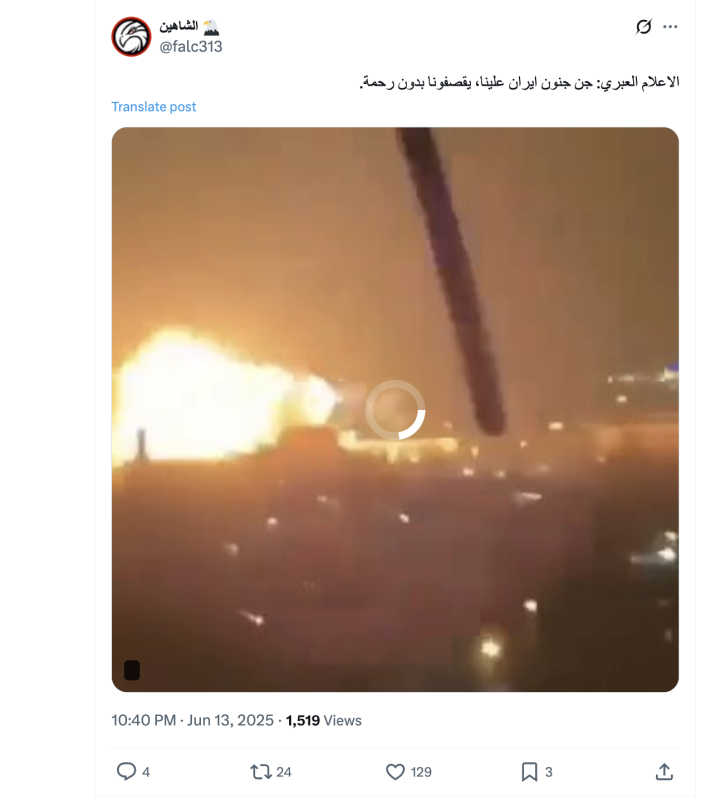
Task: View the 1,519 Views analytics
Action: pyautogui.click(x=323, y=720)
